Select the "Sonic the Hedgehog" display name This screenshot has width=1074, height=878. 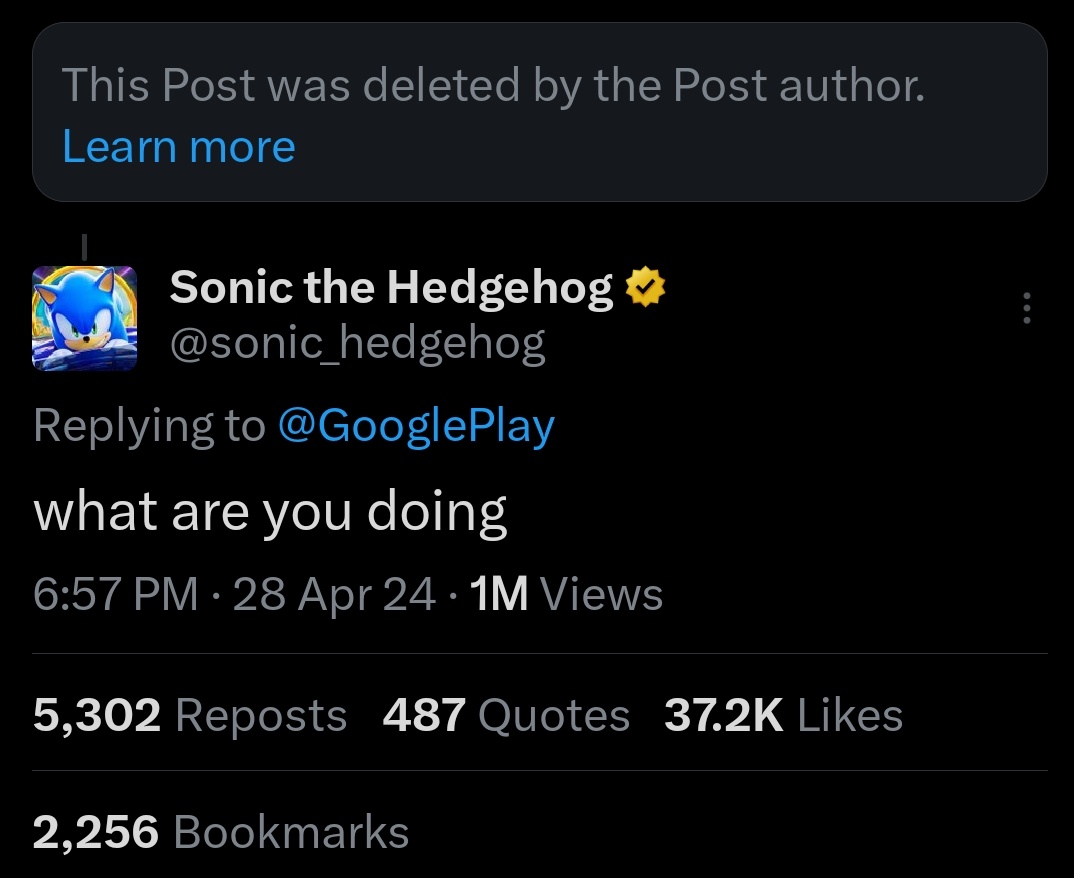tap(391, 289)
